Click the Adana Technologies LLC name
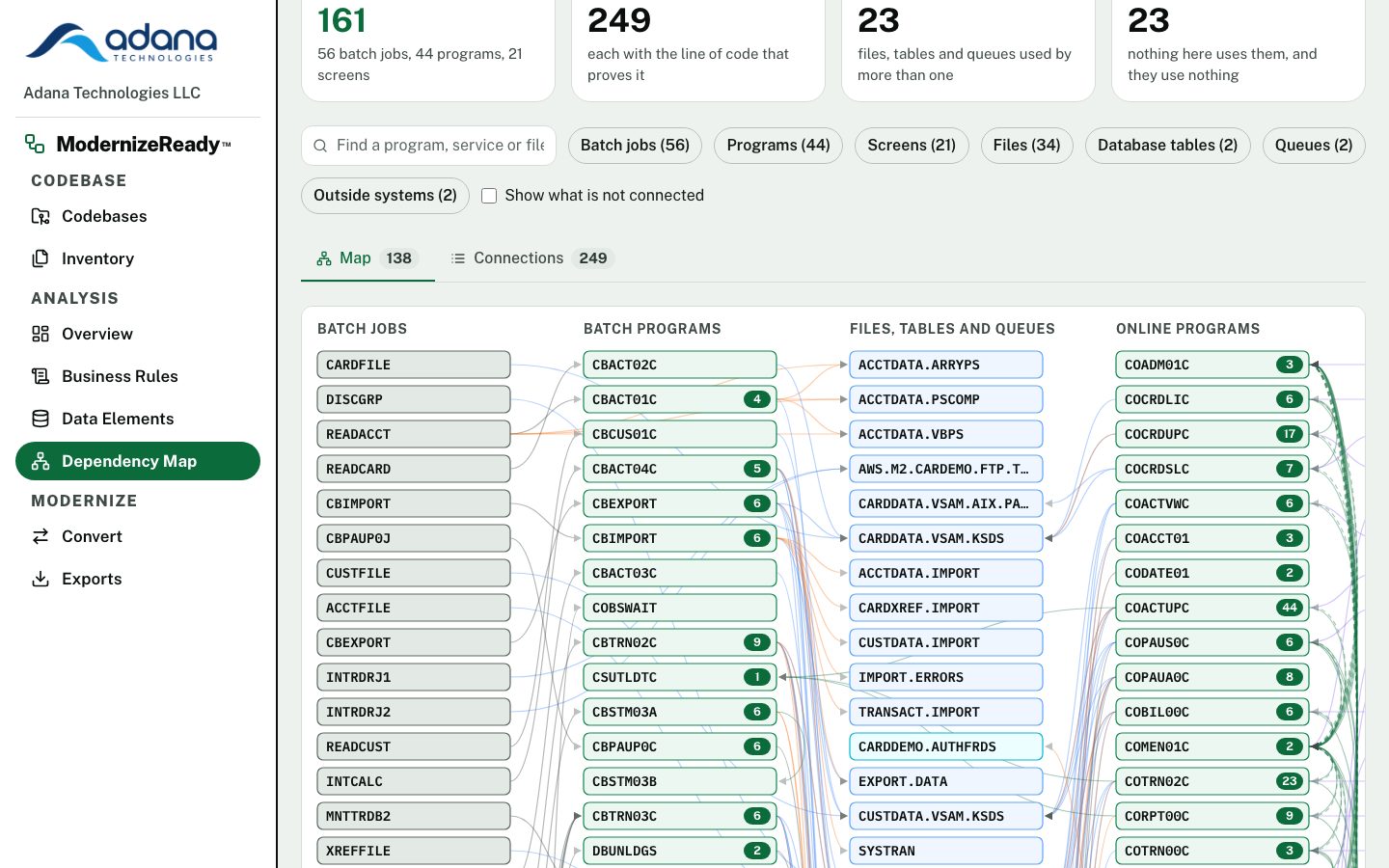Image resolution: width=1389 pixels, height=868 pixels. click(x=112, y=93)
